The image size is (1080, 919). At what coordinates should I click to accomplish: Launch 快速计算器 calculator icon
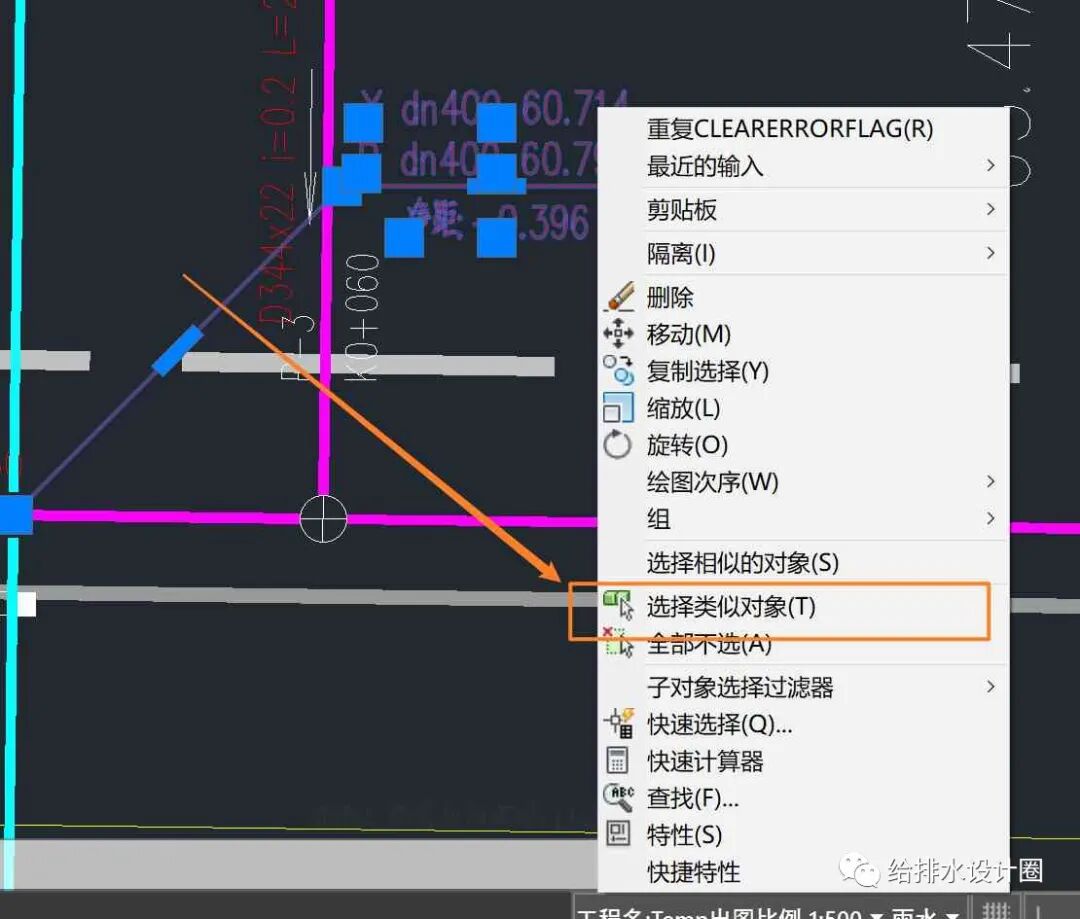[617, 761]
